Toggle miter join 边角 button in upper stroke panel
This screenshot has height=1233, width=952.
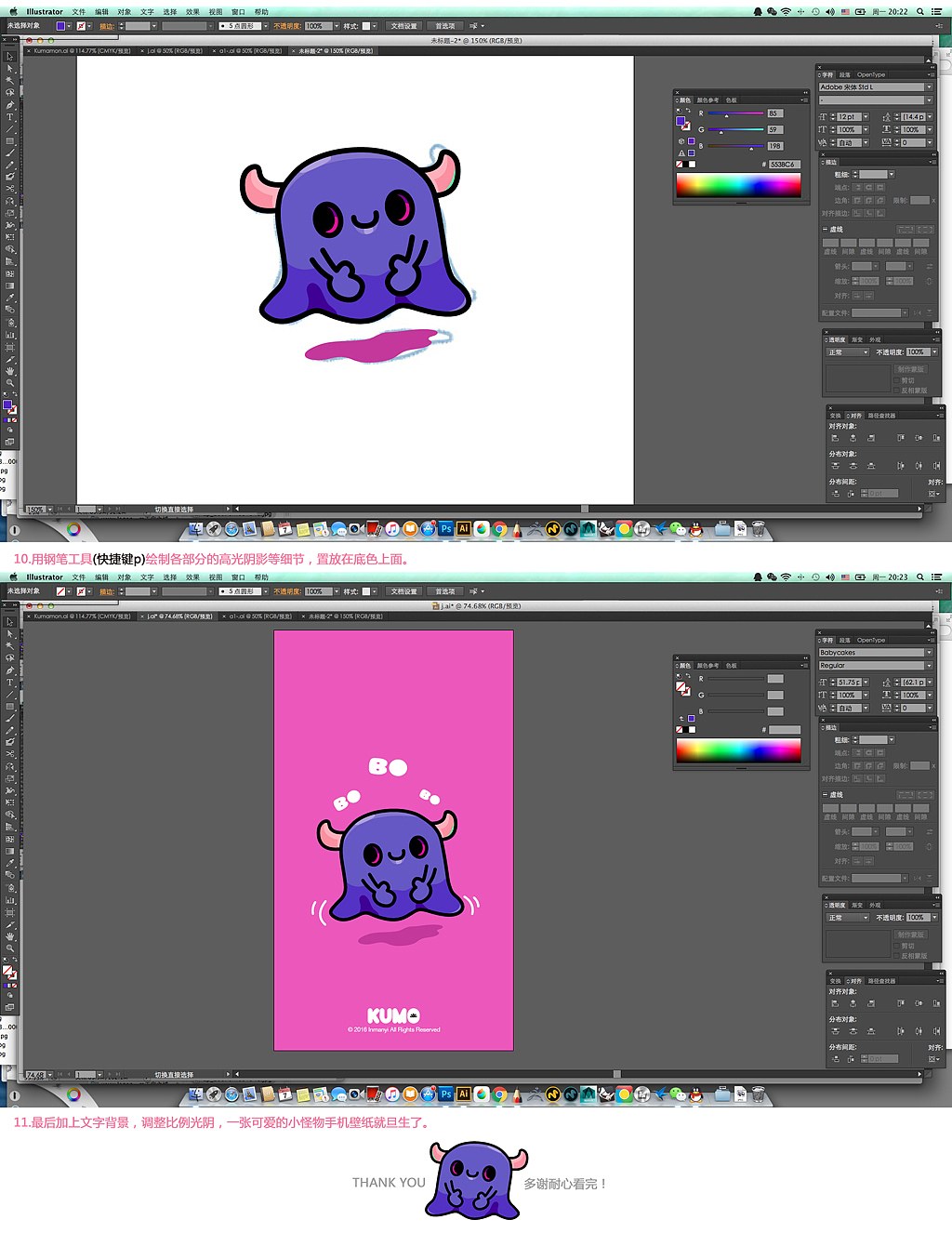coord(857,200)
